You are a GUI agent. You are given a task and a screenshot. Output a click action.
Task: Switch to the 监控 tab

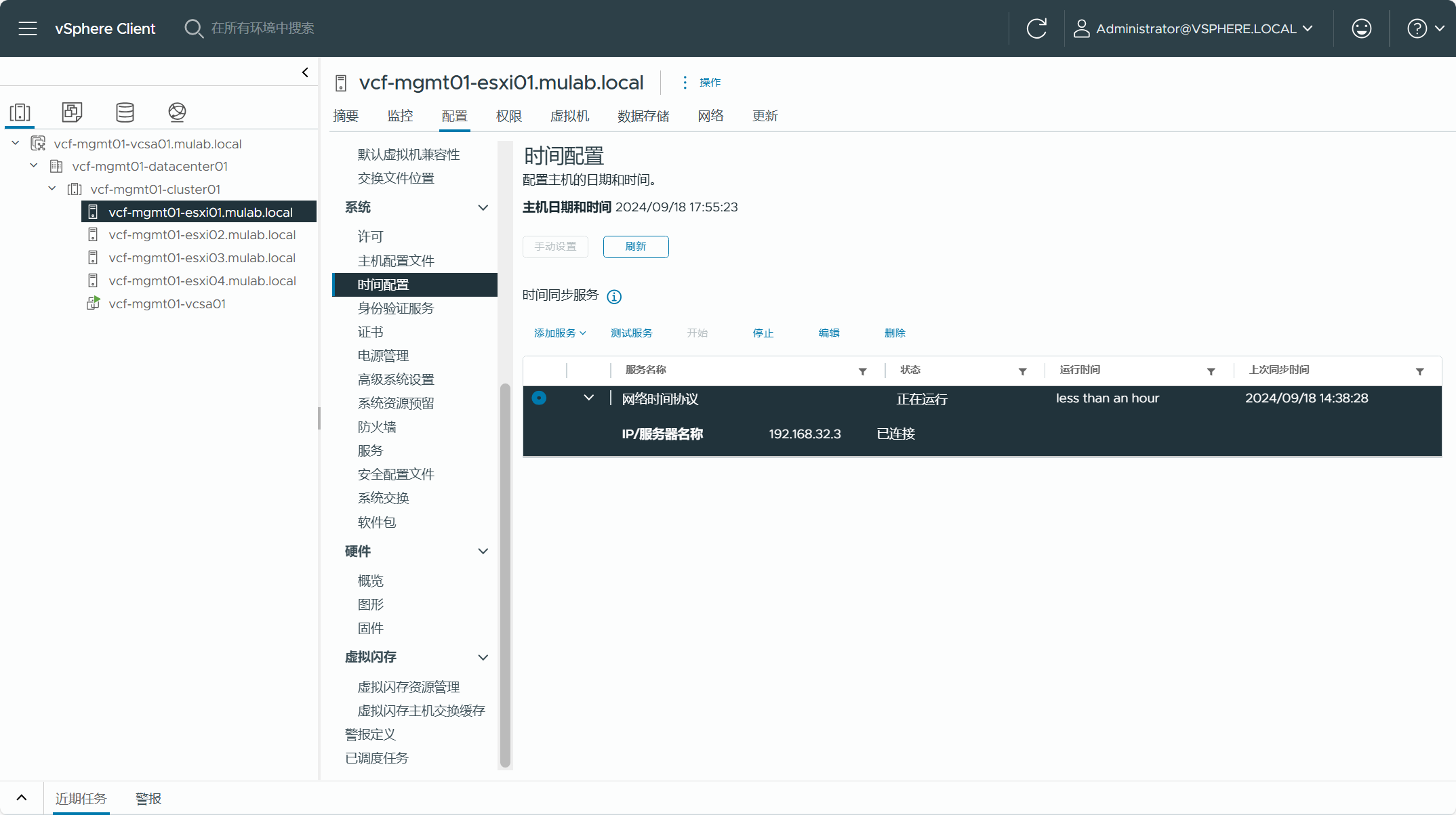[x=400, y=116]
